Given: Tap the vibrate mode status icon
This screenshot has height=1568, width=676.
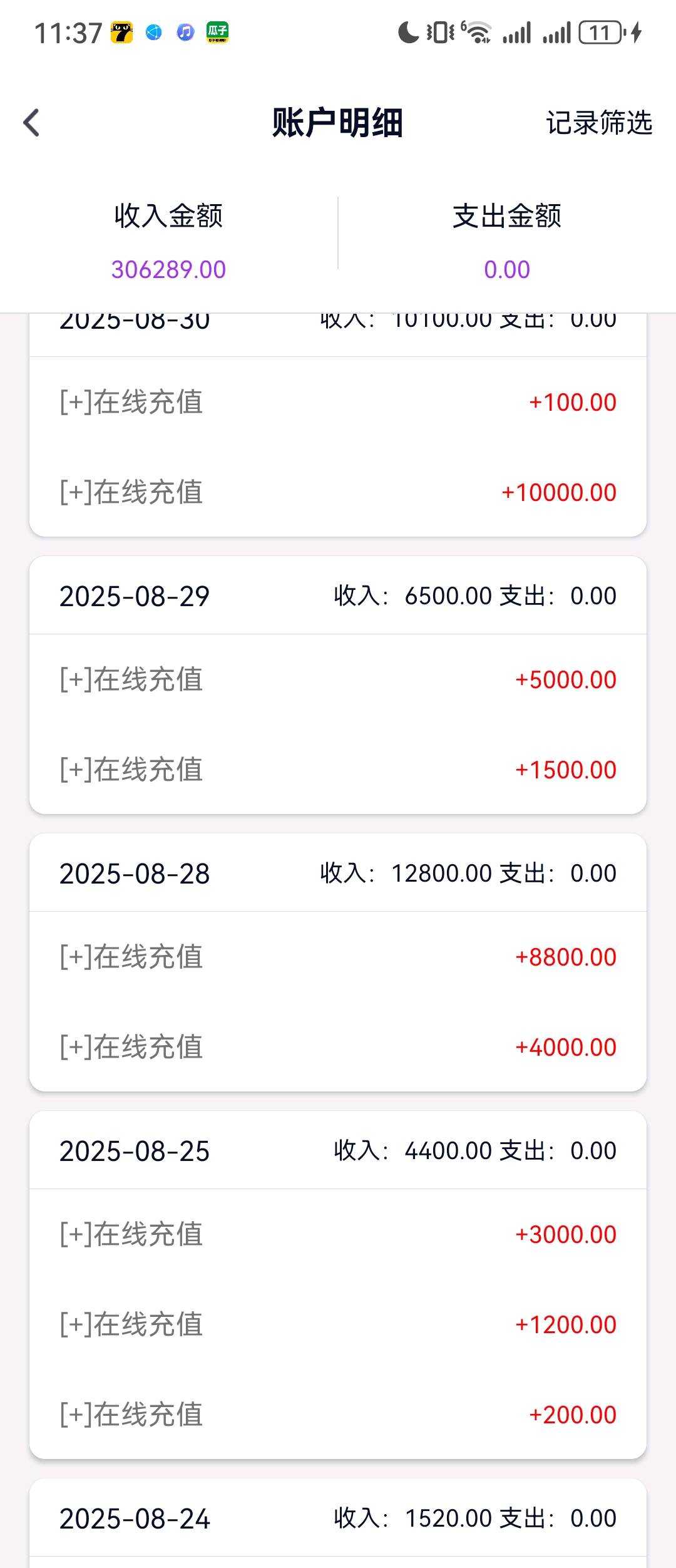Looking at the screenshot, I should pyautogui.click(x=441, y=33).
